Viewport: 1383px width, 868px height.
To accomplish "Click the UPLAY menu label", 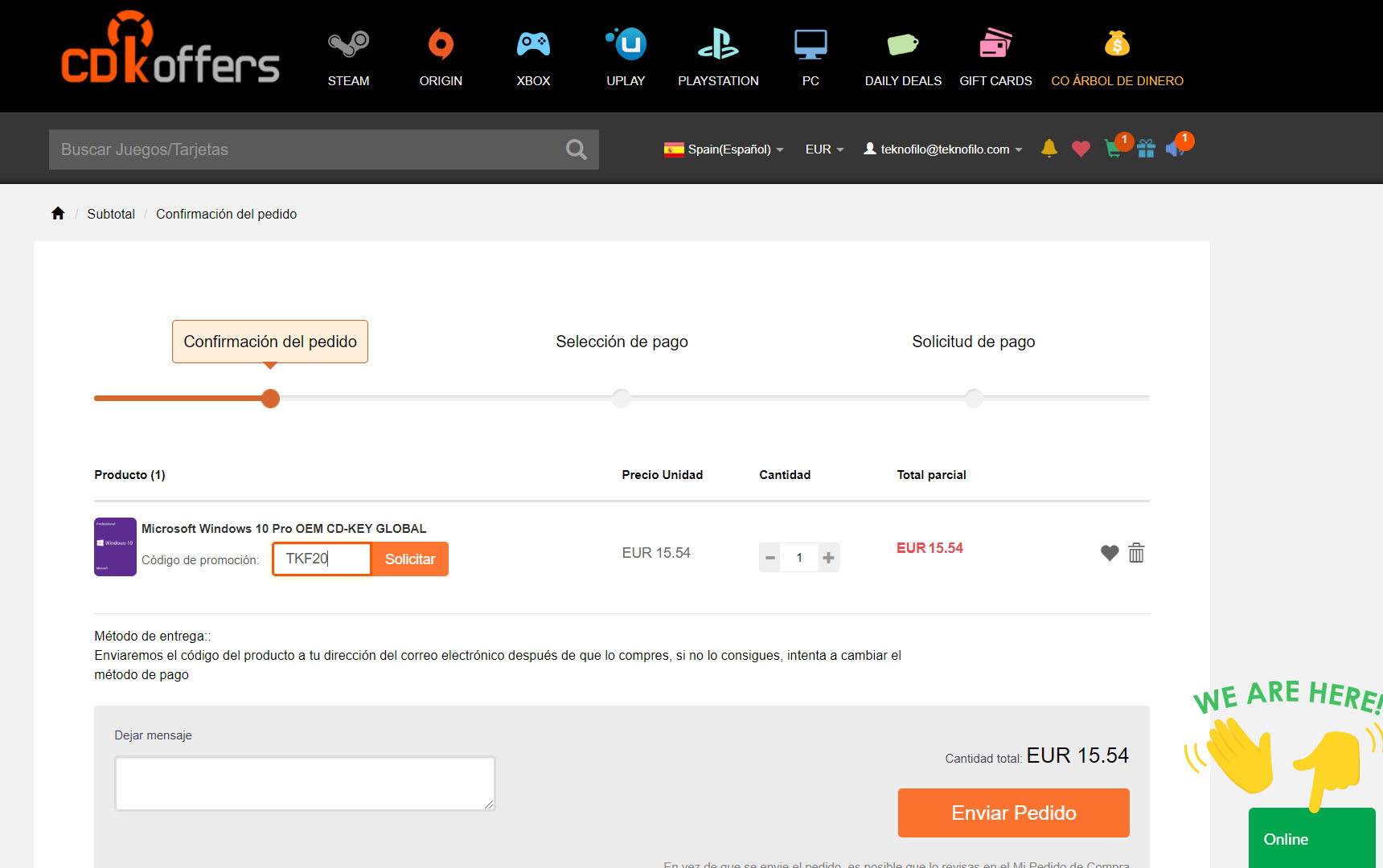I will tap(626, 81).
